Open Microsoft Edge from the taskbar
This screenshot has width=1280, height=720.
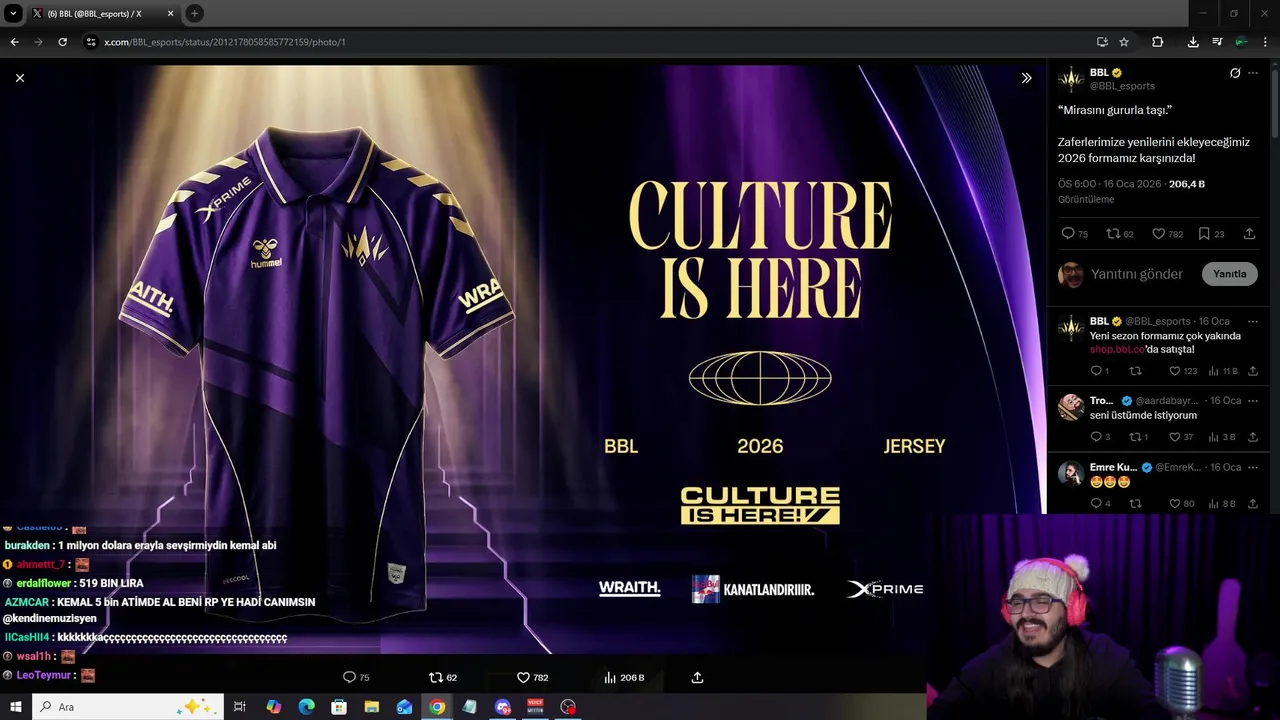306,707
